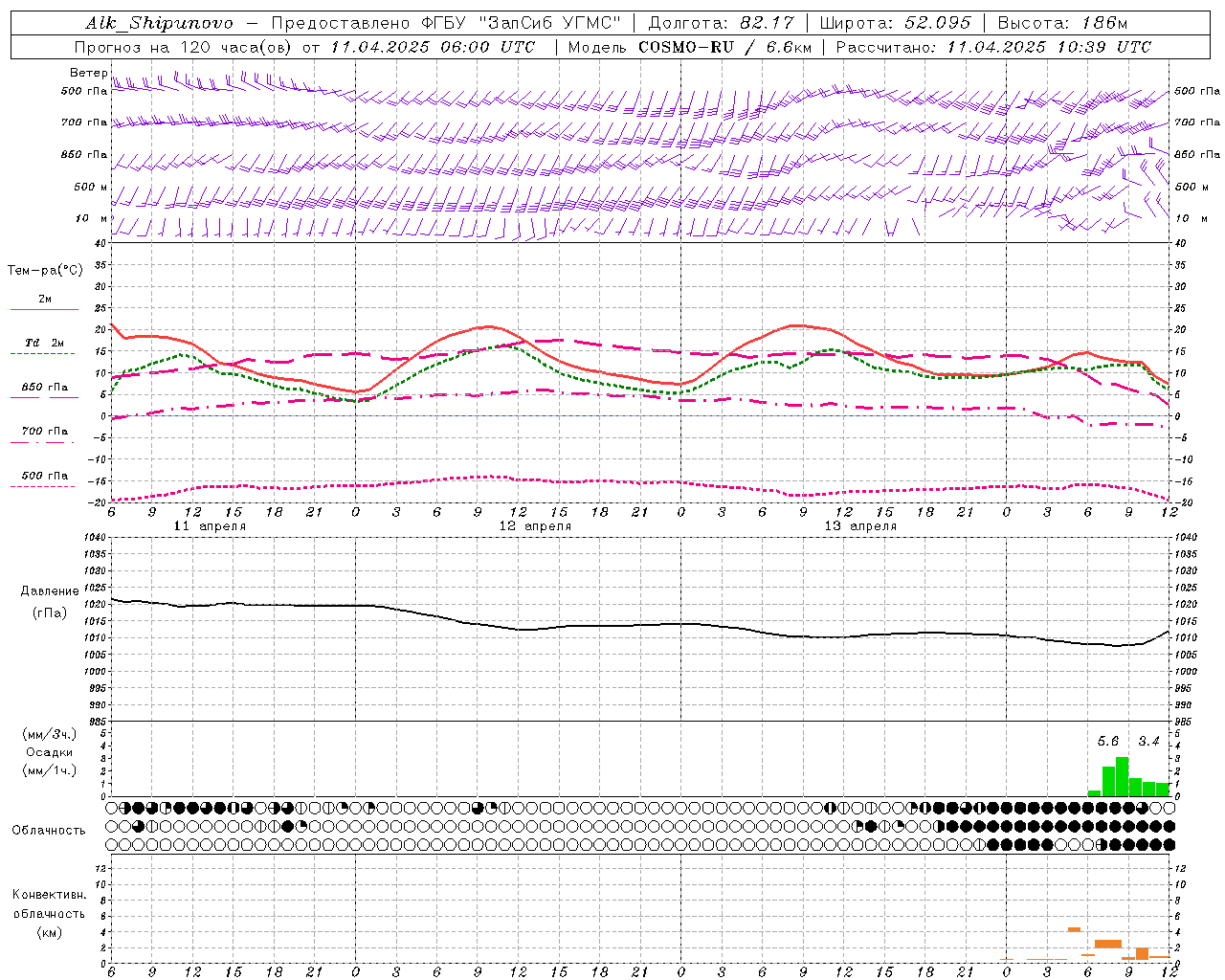Click the forecast start time 11.04.2025 06:00 UTC
Image resolution: width=1225 pixels, height=980 pixels.
click(433, 47)
